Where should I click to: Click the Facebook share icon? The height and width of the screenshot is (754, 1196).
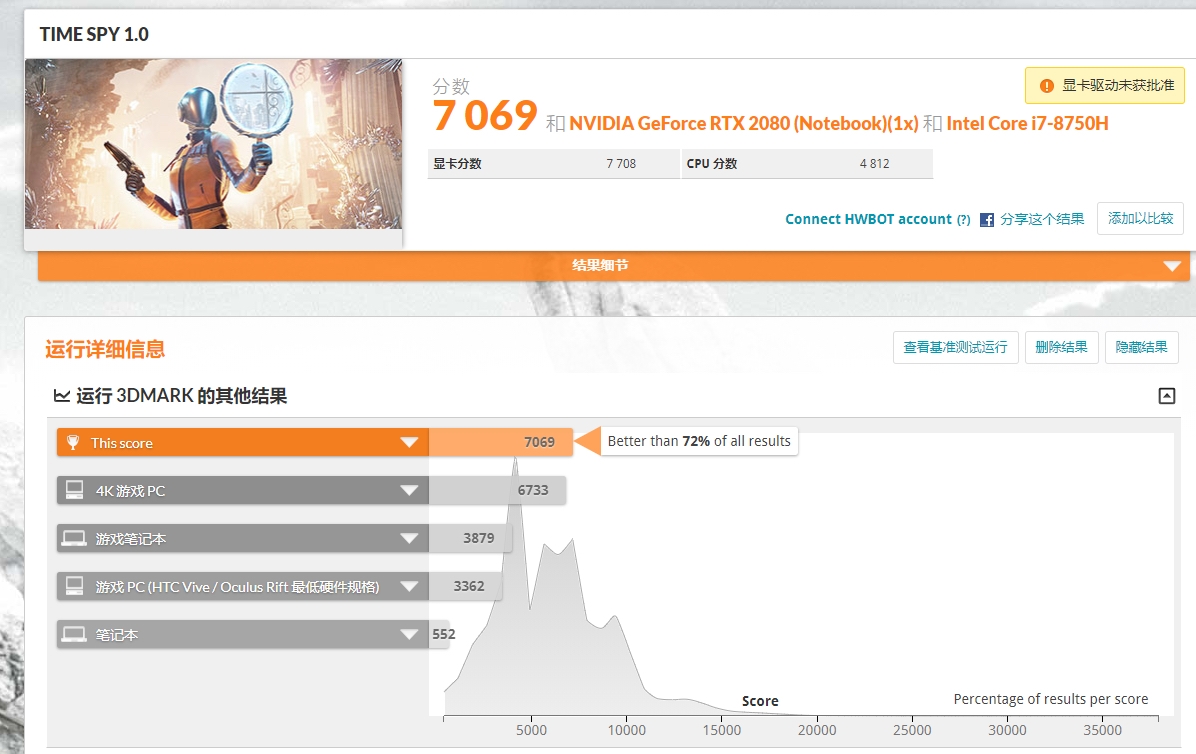[x=986, y=220]
